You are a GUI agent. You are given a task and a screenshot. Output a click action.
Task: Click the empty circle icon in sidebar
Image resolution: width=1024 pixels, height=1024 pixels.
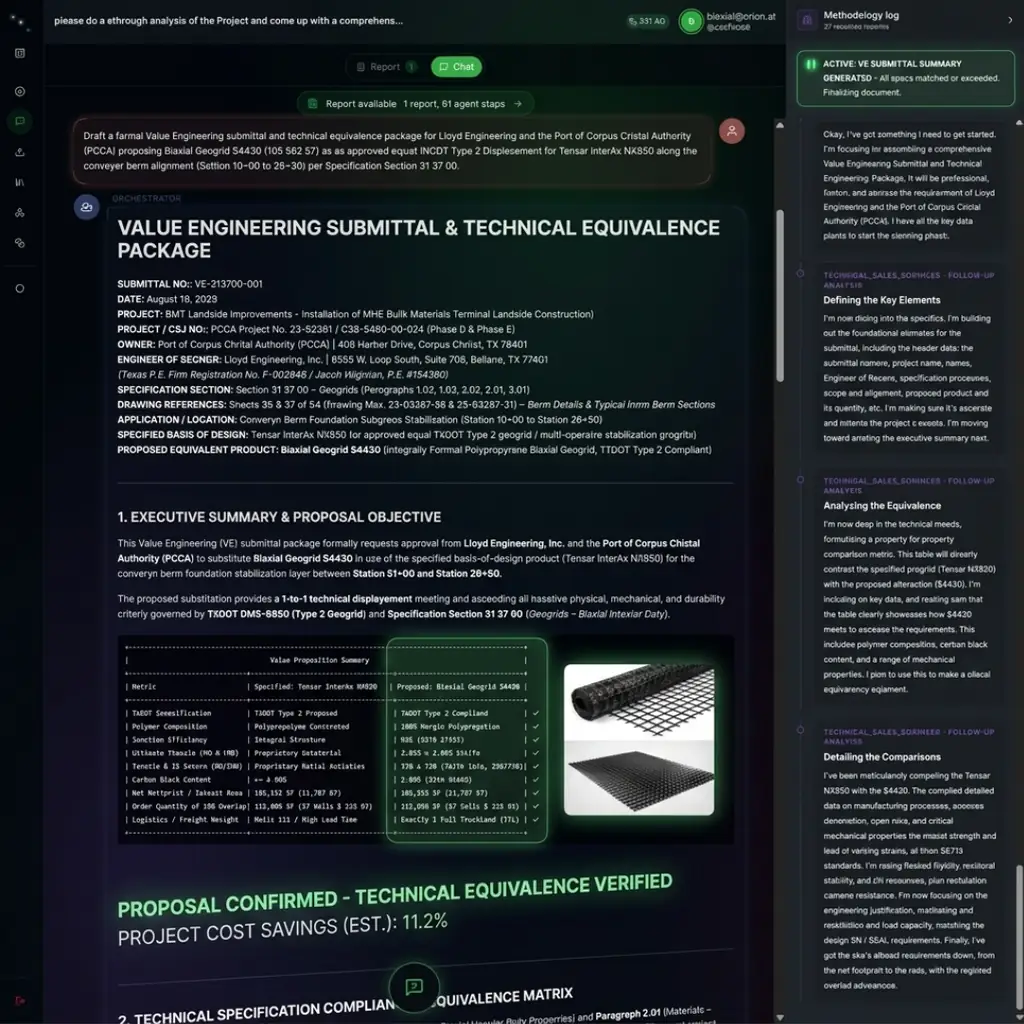point(20,289)
